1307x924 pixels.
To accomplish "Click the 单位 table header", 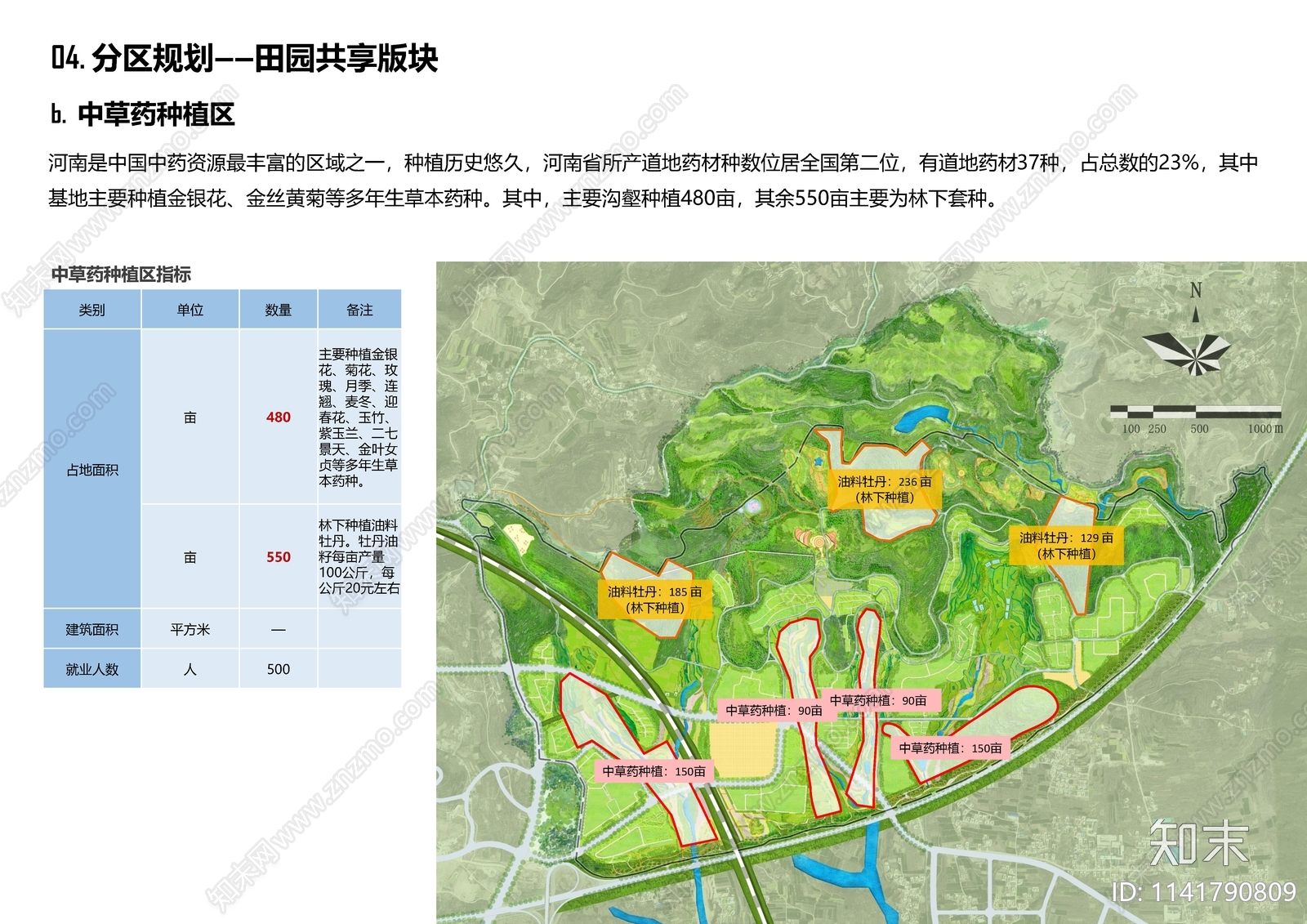I will tap(190, 310).
